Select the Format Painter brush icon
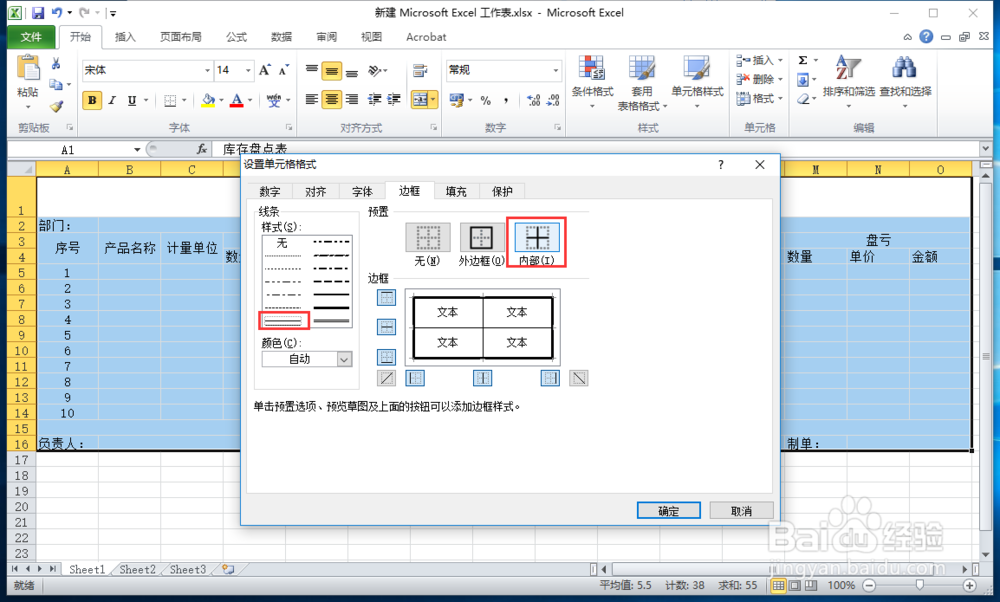The width and height of the screenshot is (1000, 602). [x=56, y=106]
